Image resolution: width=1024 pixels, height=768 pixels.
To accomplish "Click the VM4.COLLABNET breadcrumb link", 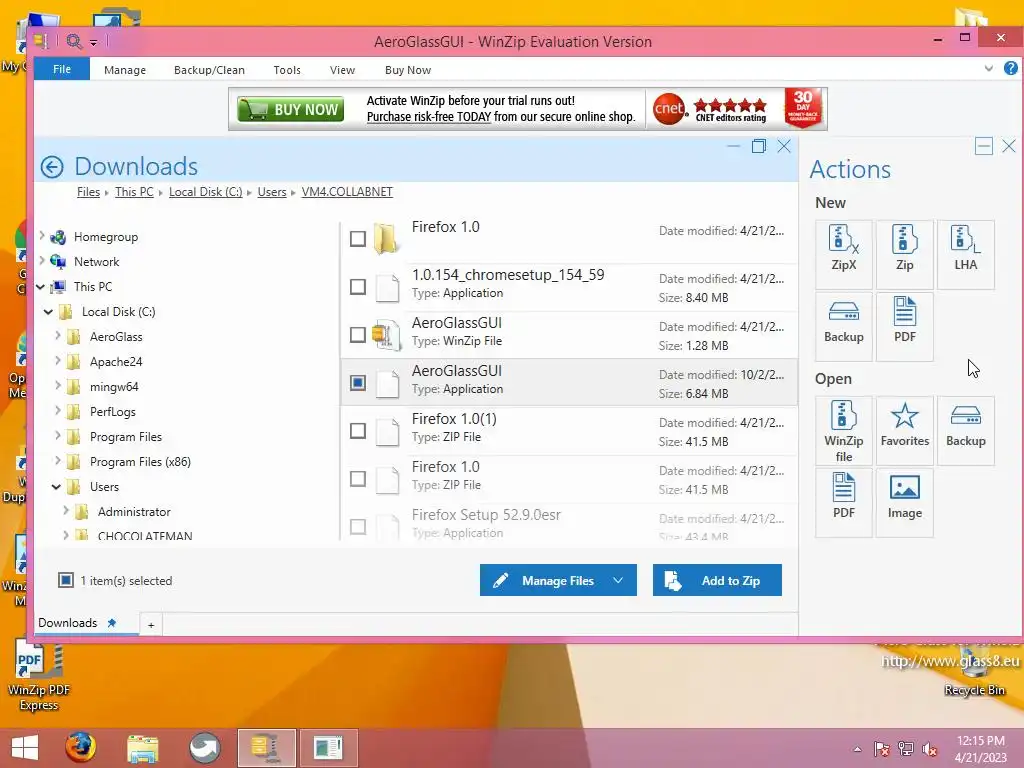I will tap(347, 192).
